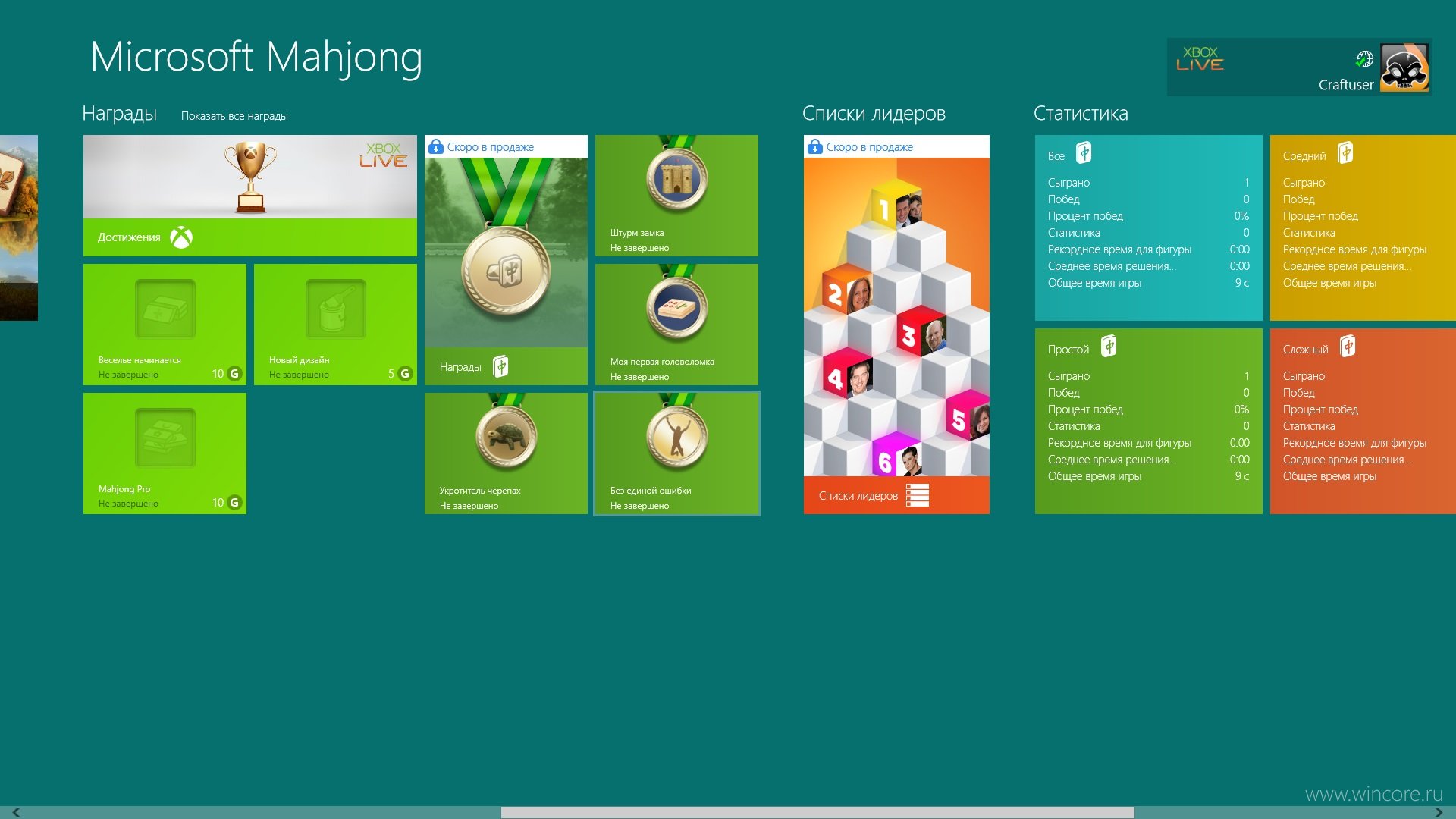Image resolution: width=1456 pixels, height=819 pixels.
Task: Click the mahjong tile icon beside Сложный
Action: (x=1348, y=347)
